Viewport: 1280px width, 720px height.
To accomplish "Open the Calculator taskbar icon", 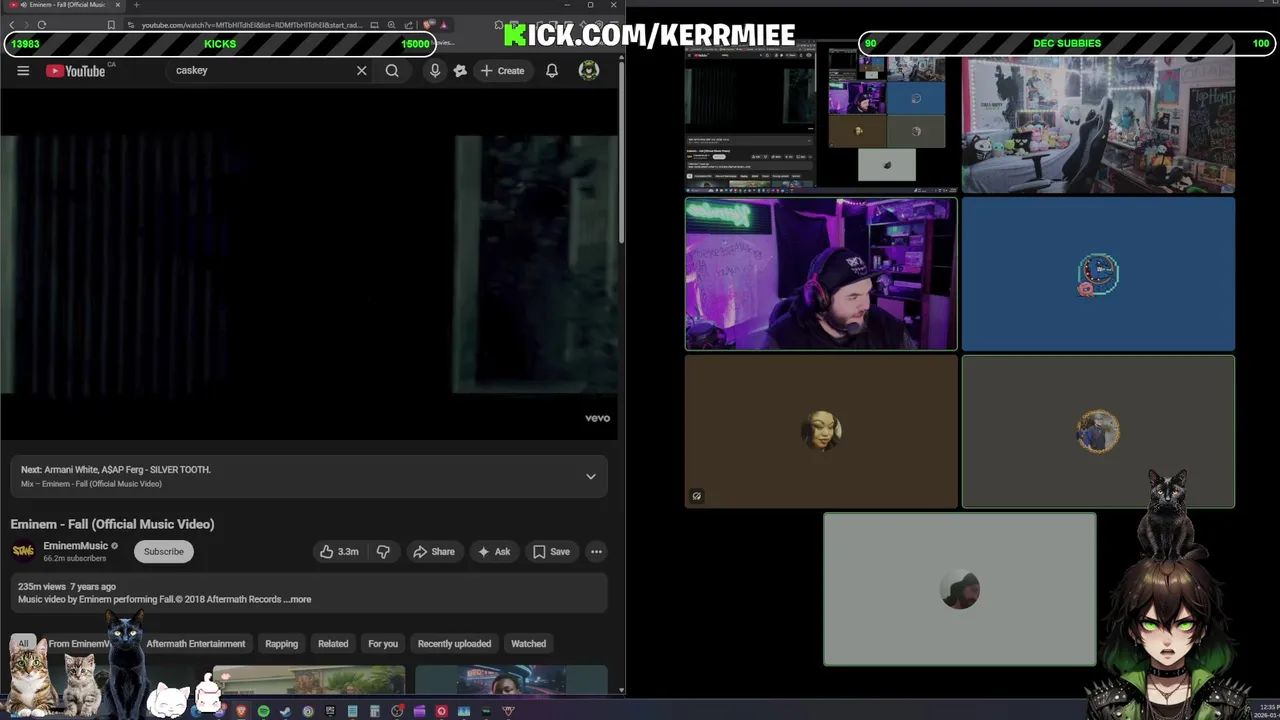I will pos(375,711).
